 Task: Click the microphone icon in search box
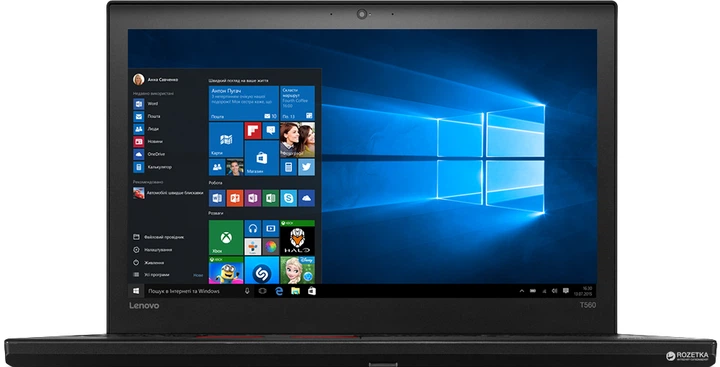pos(247,291)
